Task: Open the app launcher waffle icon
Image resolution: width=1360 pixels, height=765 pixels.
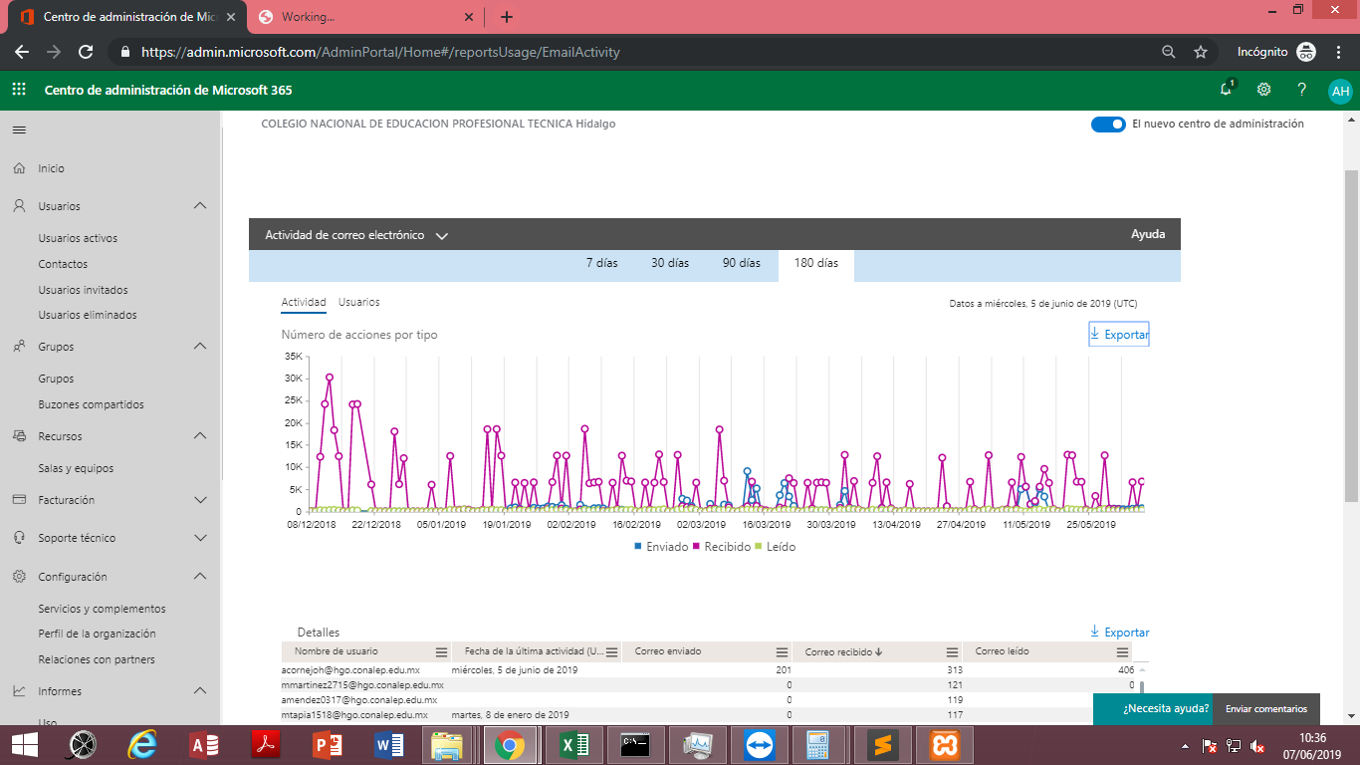Action: click(x=19, y=89)
